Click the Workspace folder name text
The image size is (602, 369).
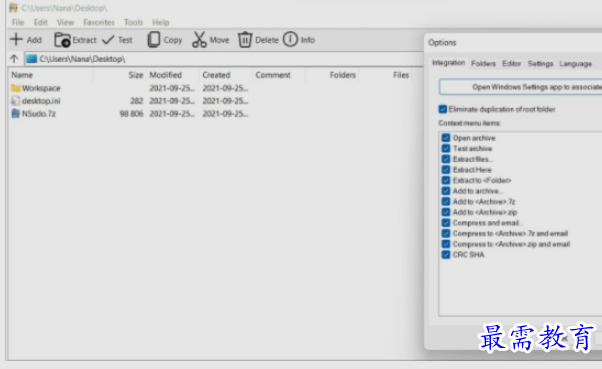(x=41, y=88)
